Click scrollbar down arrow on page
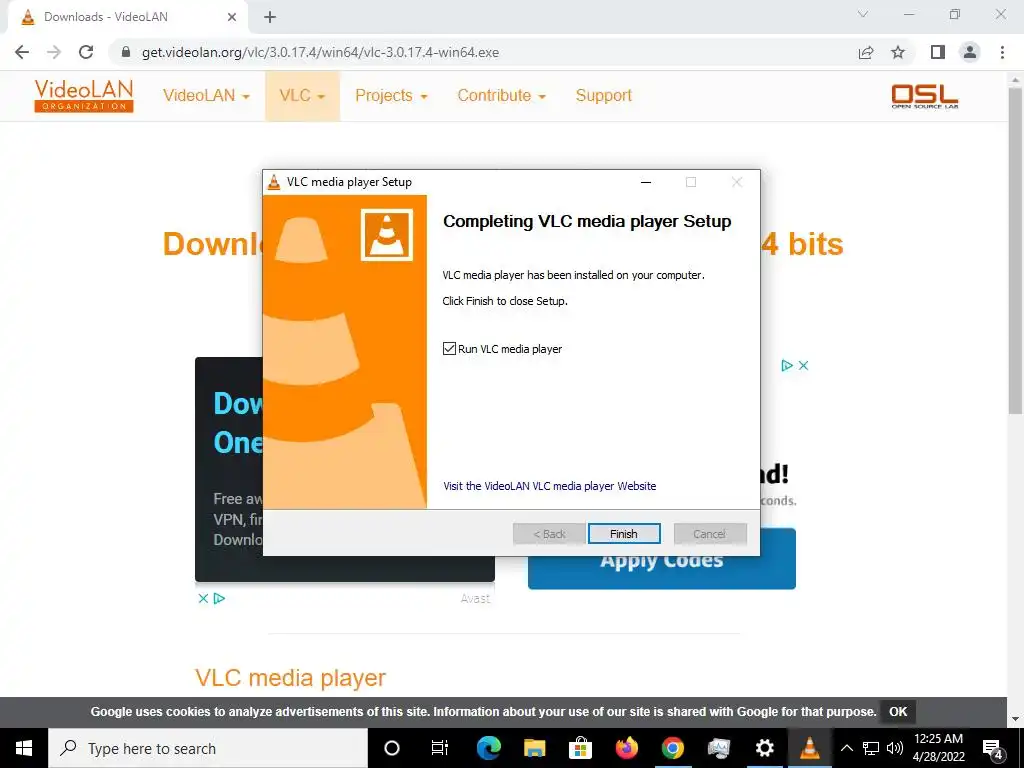 (x=1015, y=719)
